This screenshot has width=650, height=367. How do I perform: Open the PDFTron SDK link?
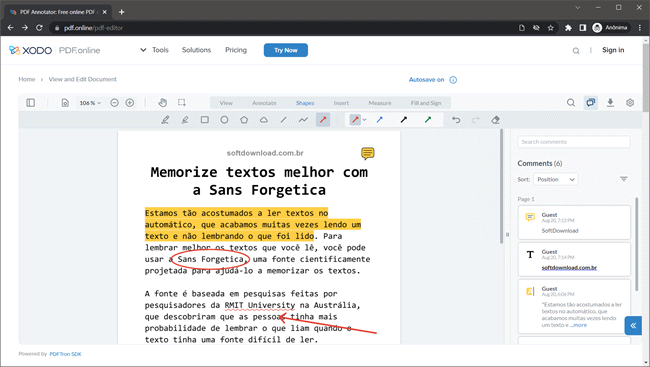(x=65, y=354)
